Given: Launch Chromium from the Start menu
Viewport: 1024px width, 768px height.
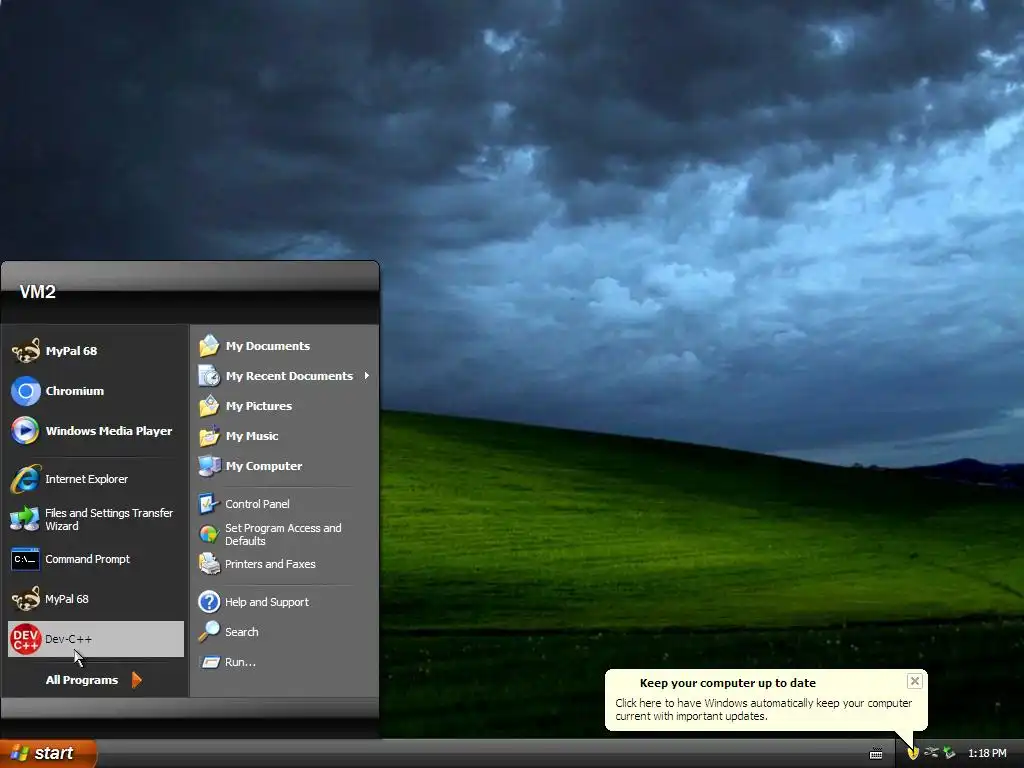Looking at the screenshot, I should (95, 391).
